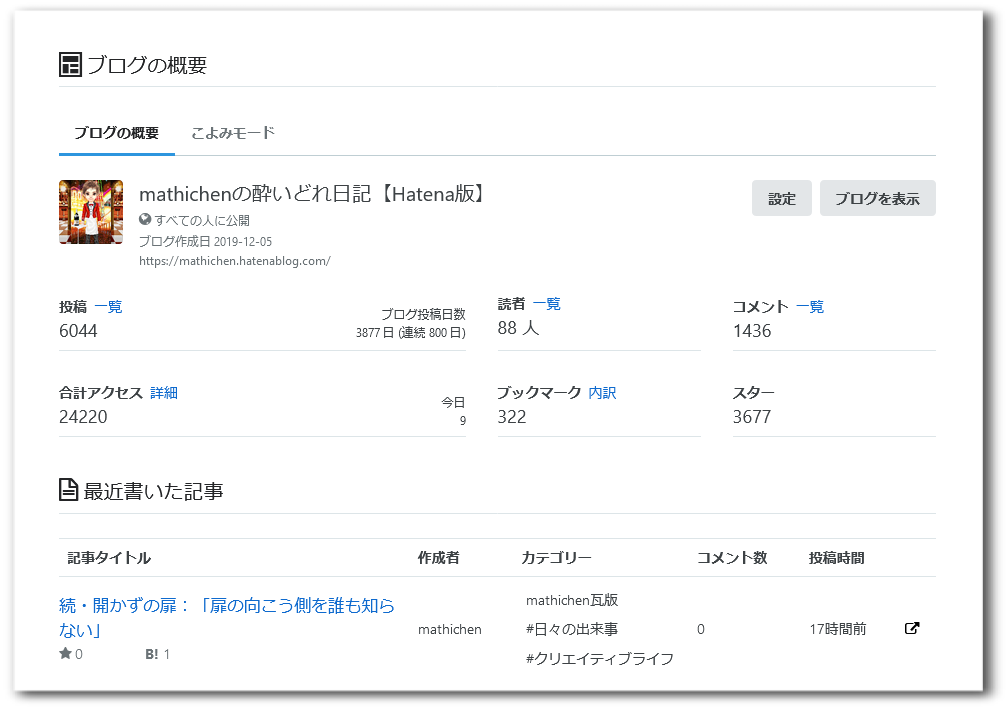Click the bookmark count 322

click(512, 417)
